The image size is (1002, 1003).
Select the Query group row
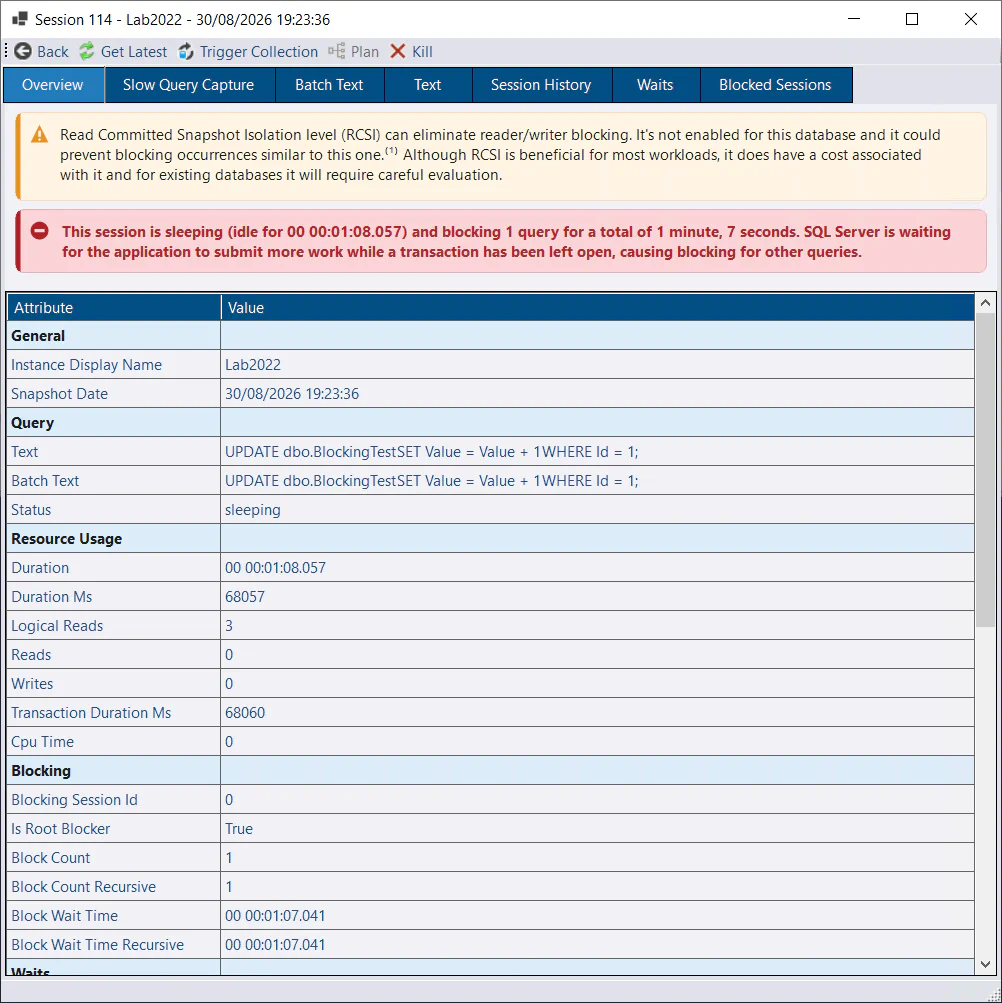pyautogui.click(x=491, y=422)
